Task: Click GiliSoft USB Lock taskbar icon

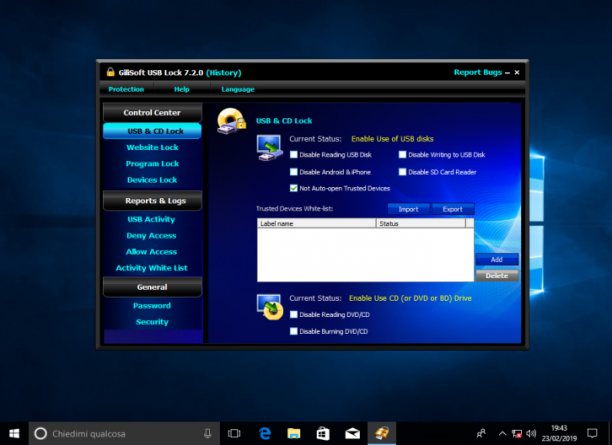Action: [382, 433]
